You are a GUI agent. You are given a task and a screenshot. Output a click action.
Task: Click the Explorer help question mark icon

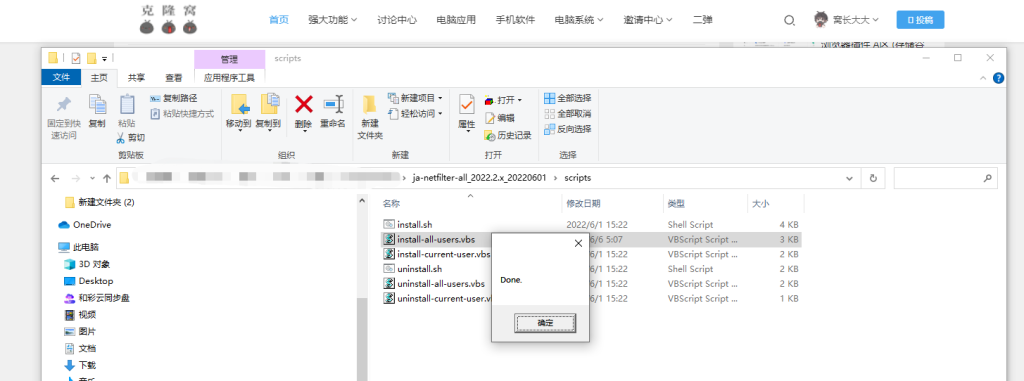999,78
